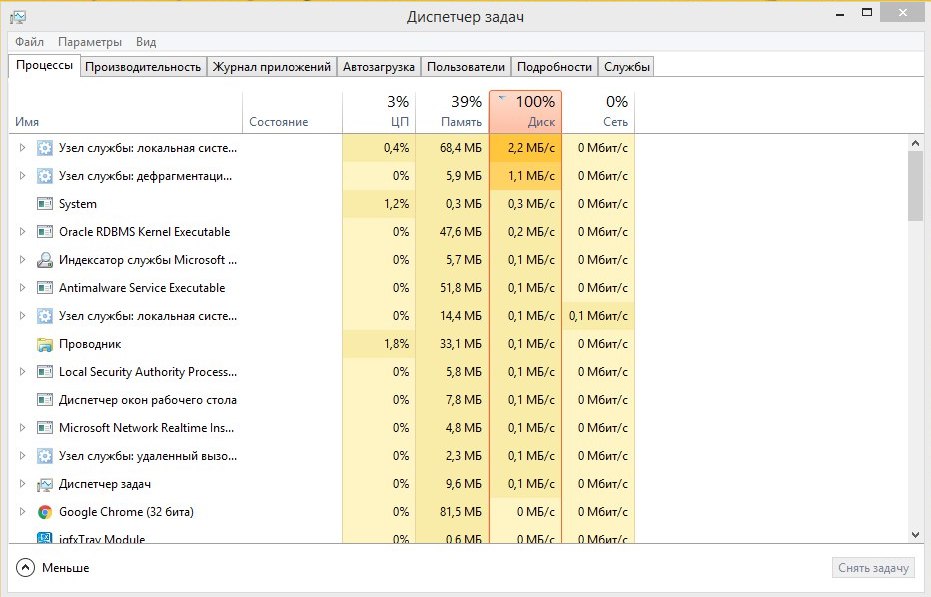The height and width of the screenshot is (597, 931).
Task: Click the 1,2% CPU value
Action: pos(396,204)
